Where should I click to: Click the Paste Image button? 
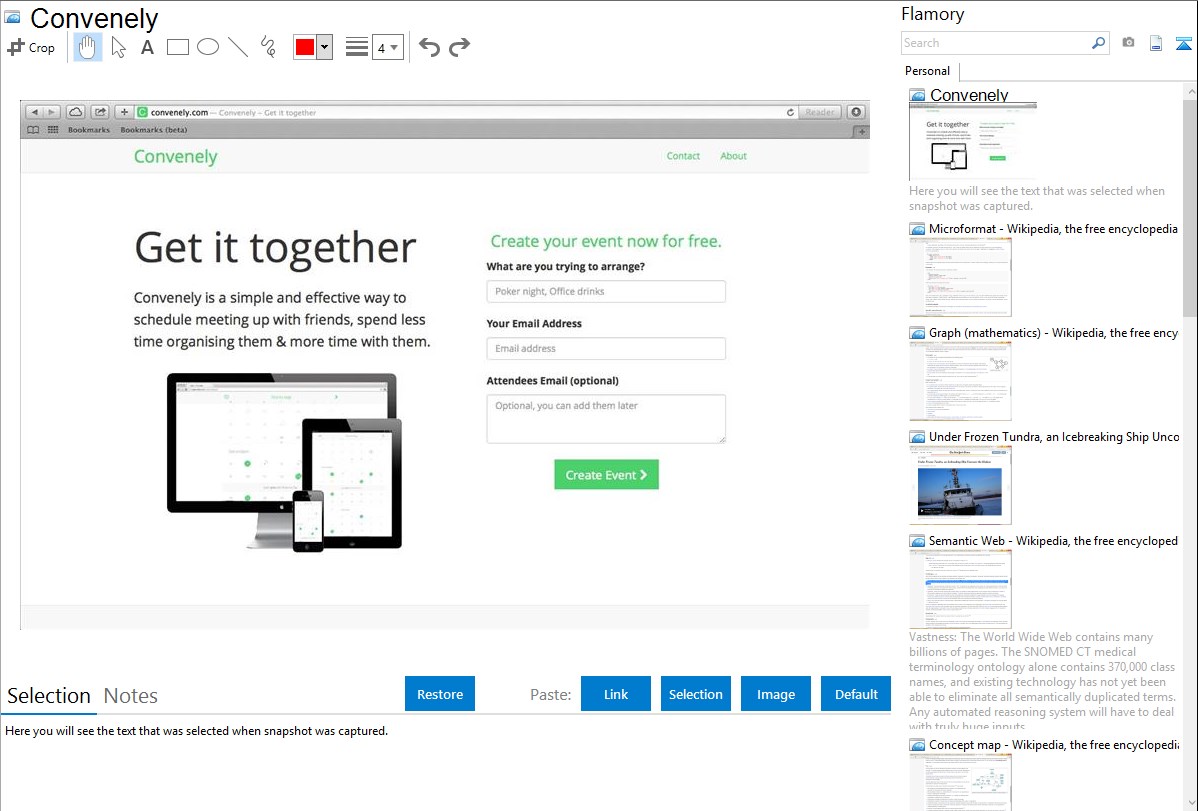coord(775,693)
